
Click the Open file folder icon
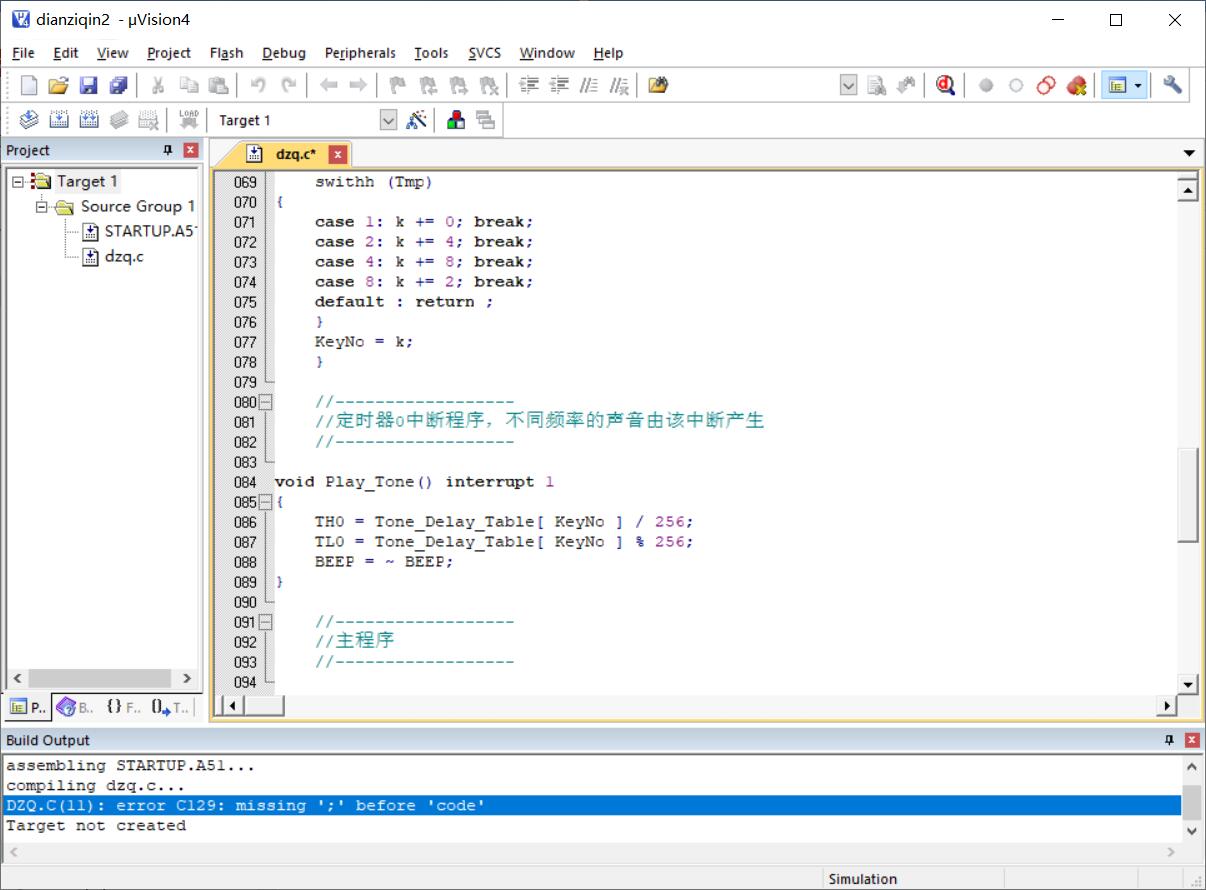pos(59,85)
